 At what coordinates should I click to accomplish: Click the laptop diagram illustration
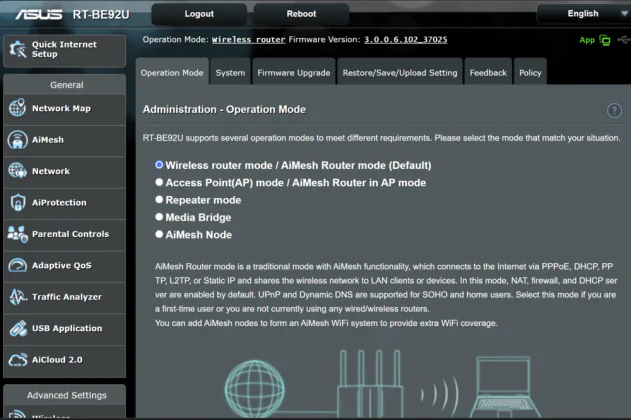tap(505, 387)
